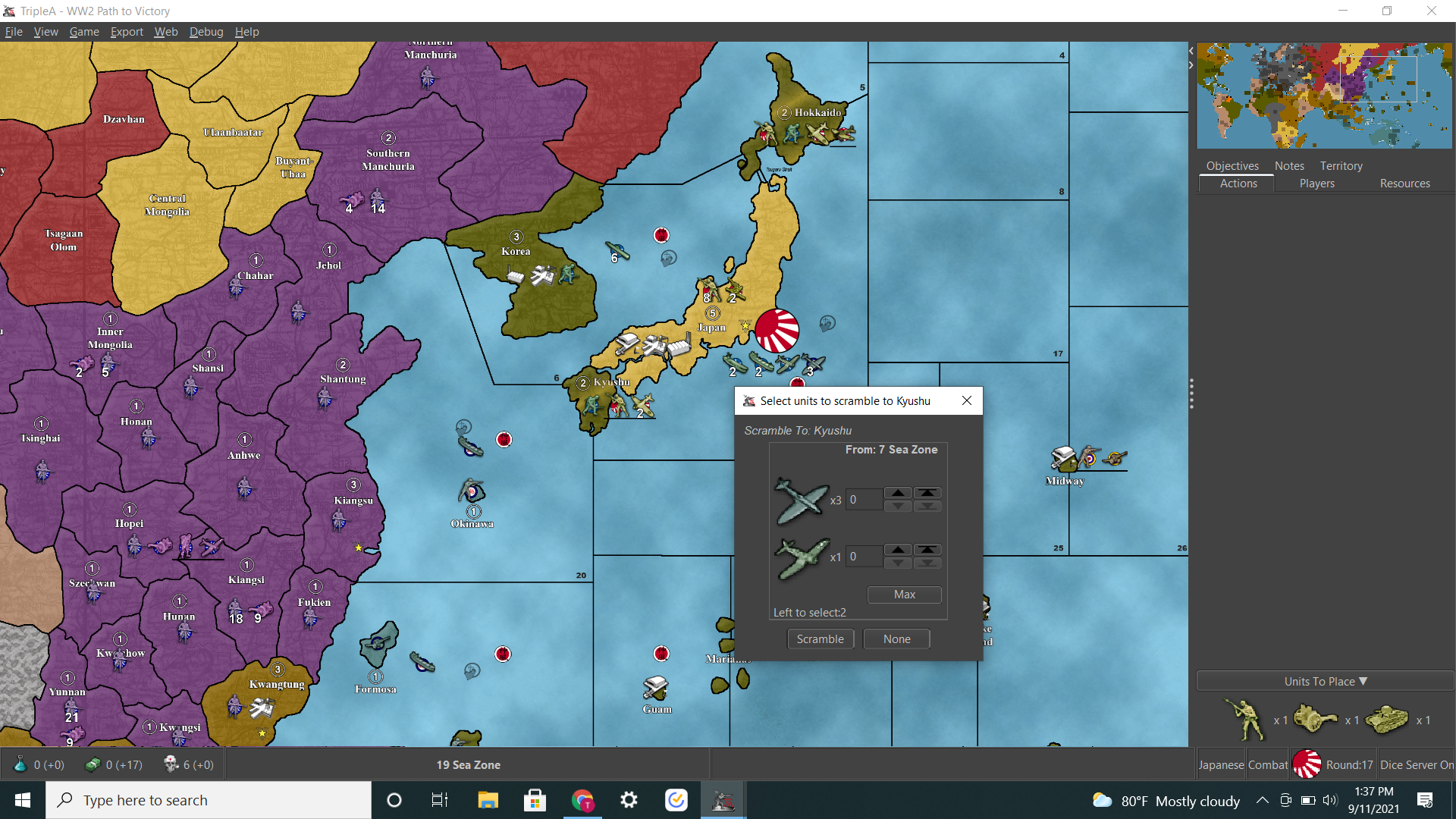1456x819 pixels.
Task: Click the Japanese convoy marker west of Okinawa
Action: click(504, 440)
